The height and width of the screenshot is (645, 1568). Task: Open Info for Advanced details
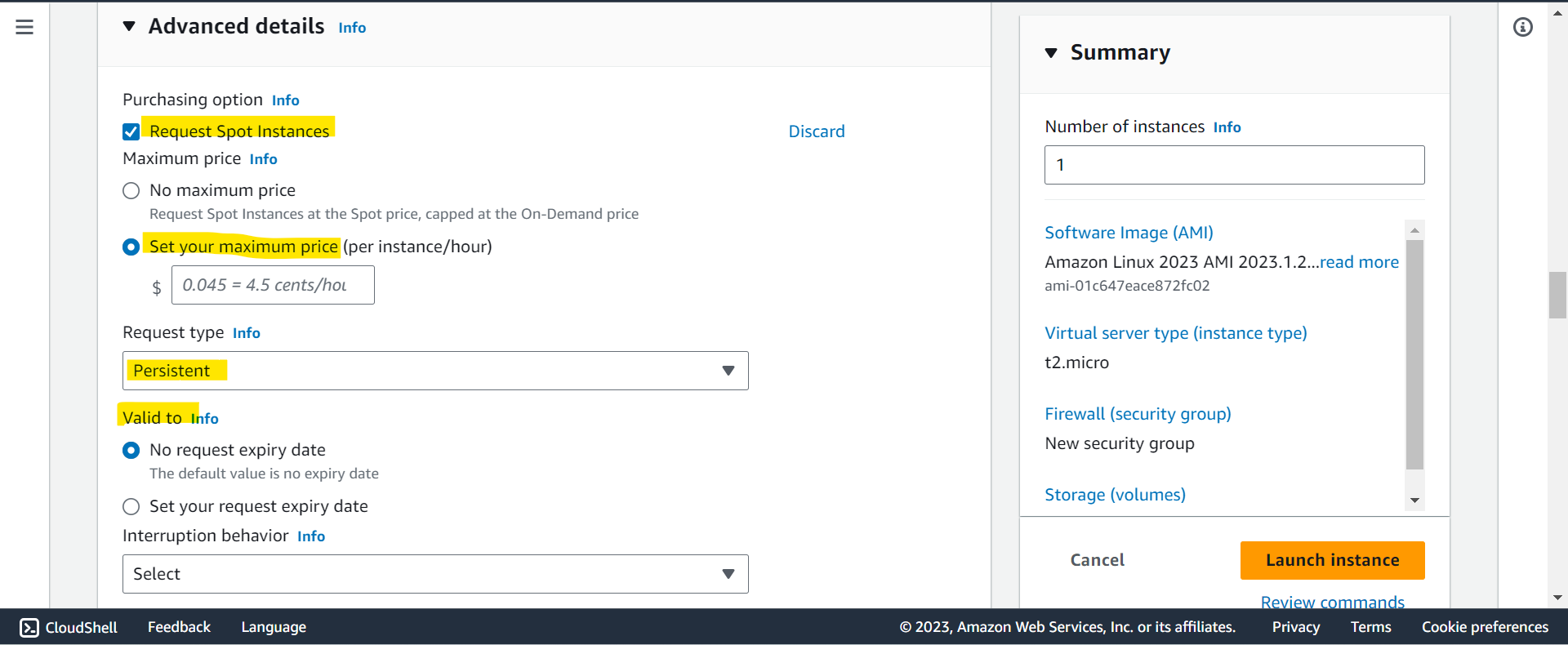tap(352, 28)
